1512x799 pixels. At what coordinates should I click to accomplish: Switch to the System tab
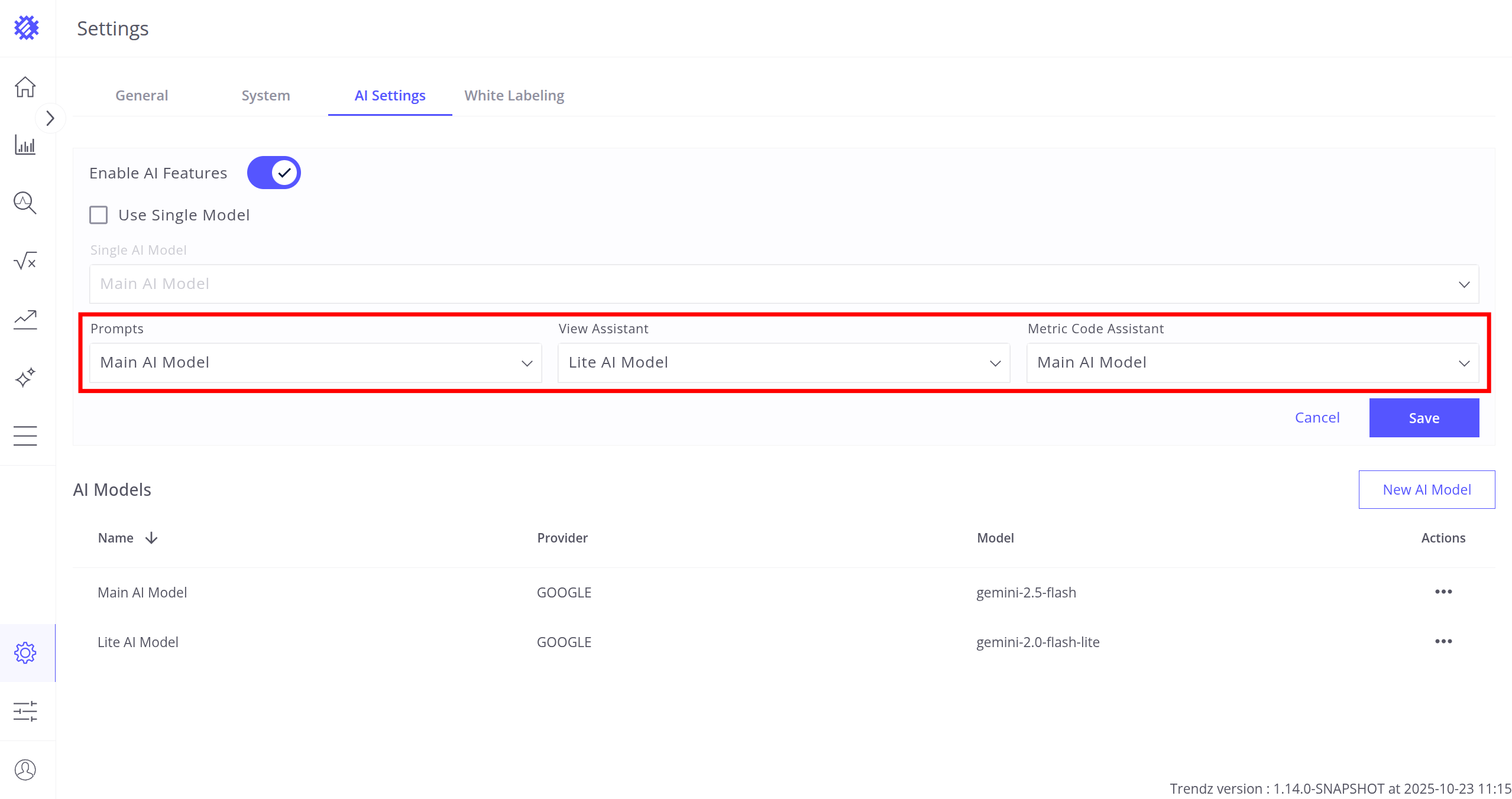[266, 96]
